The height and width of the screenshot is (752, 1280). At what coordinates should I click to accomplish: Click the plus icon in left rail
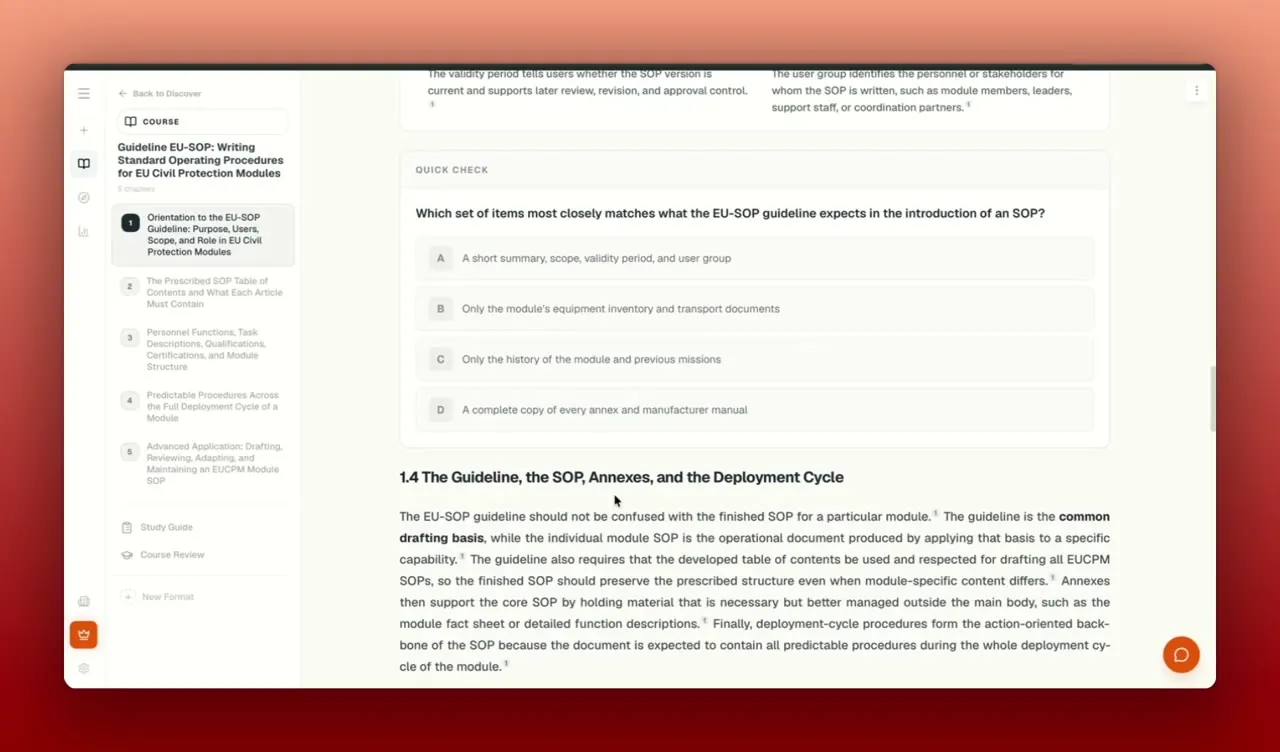point(84,130)
